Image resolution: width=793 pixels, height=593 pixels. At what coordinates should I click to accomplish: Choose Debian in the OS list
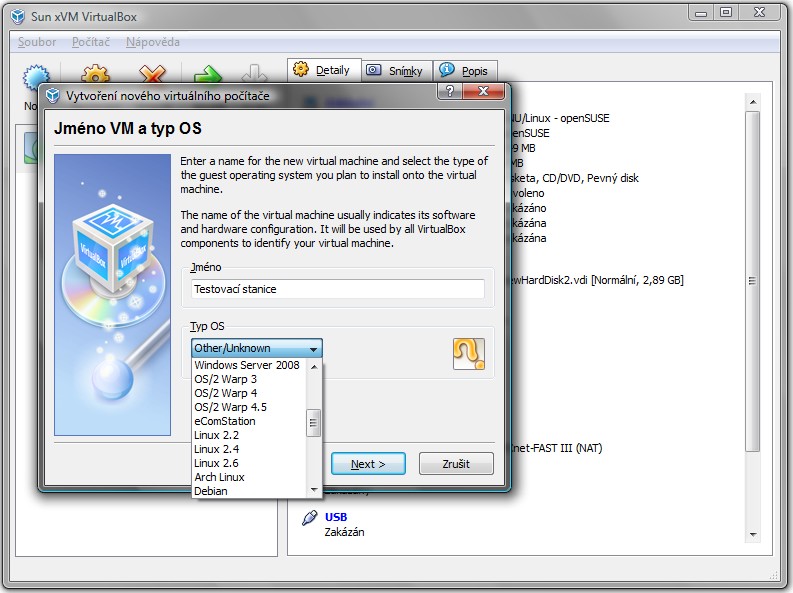249,491
